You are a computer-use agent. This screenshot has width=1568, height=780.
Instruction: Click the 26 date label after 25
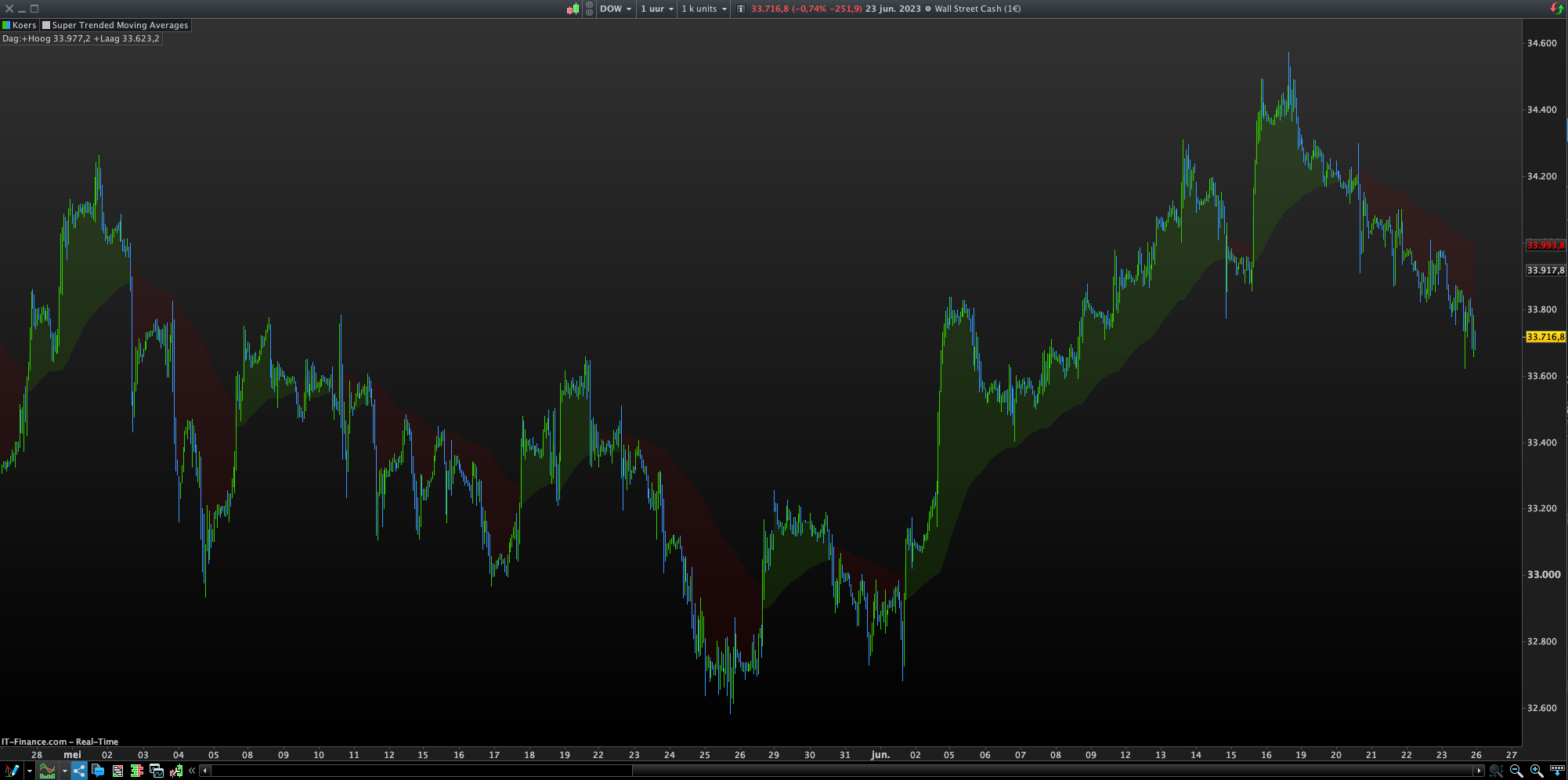pos(740,755)
